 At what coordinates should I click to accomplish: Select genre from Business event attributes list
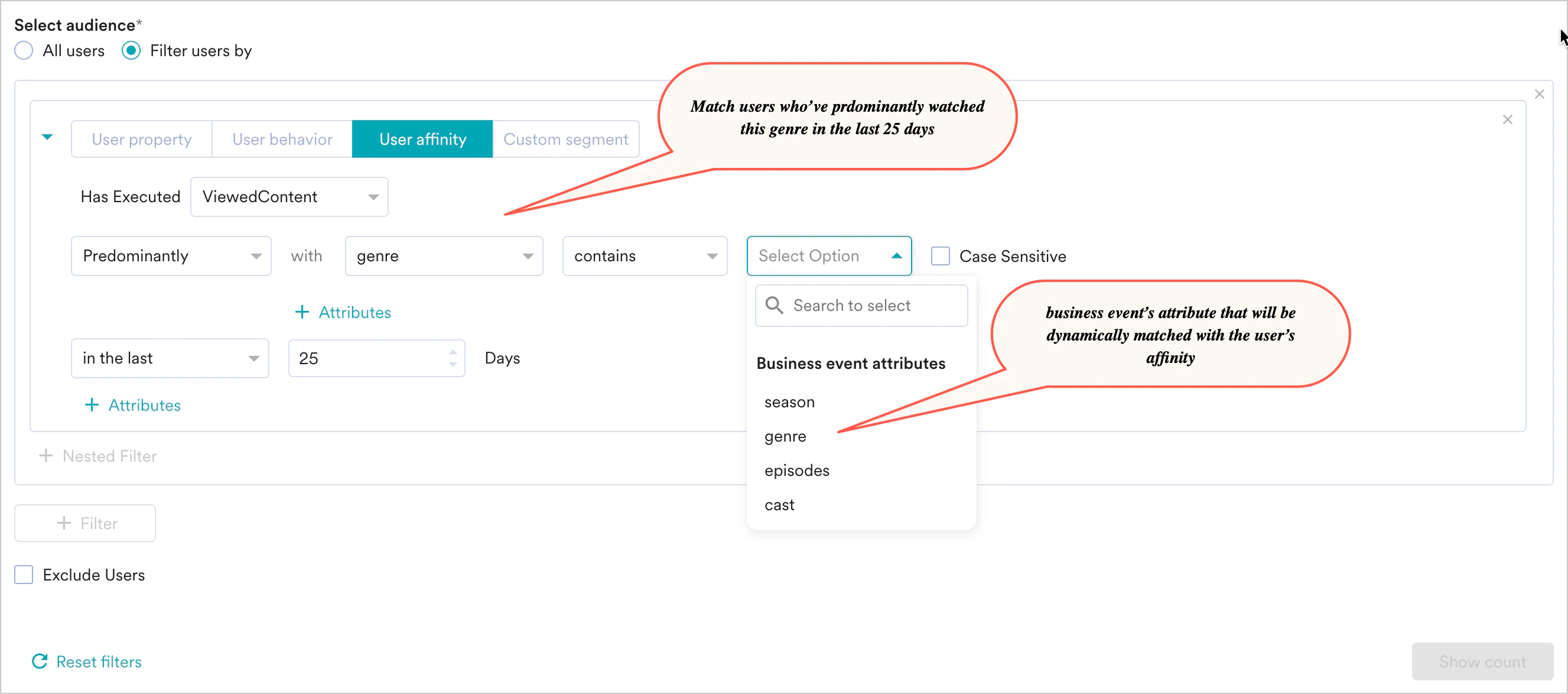coord(785,436)
